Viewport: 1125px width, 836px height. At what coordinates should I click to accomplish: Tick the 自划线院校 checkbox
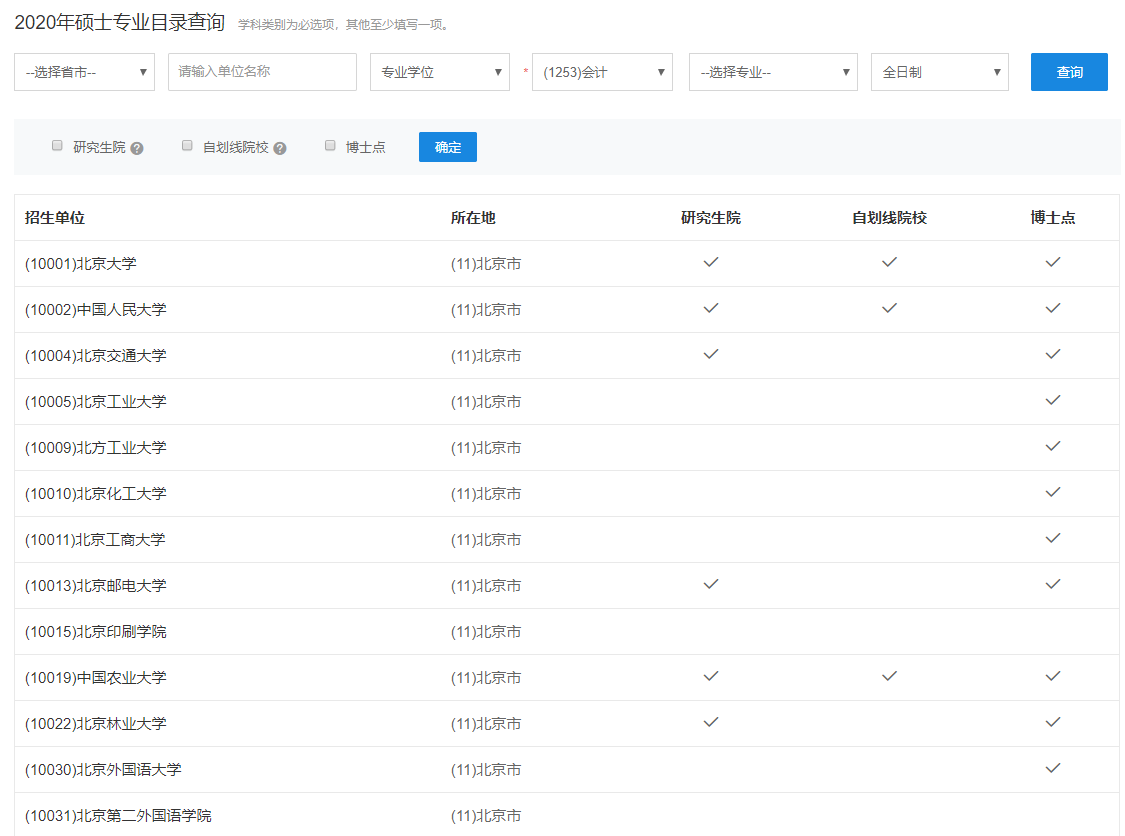click(x=187, y=146)
